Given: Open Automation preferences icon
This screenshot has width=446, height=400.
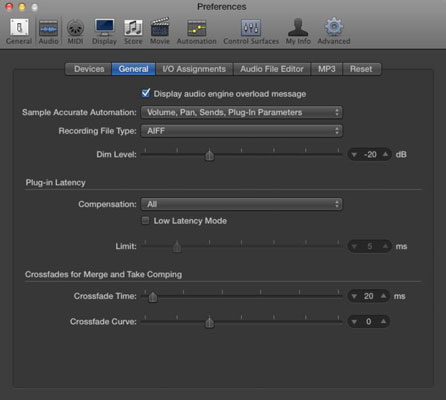Looking at the screenshot, I should tap(197, 28).
